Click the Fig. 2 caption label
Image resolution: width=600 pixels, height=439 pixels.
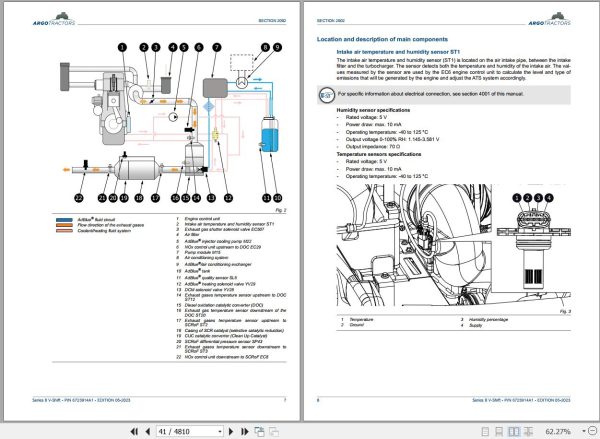281,210
